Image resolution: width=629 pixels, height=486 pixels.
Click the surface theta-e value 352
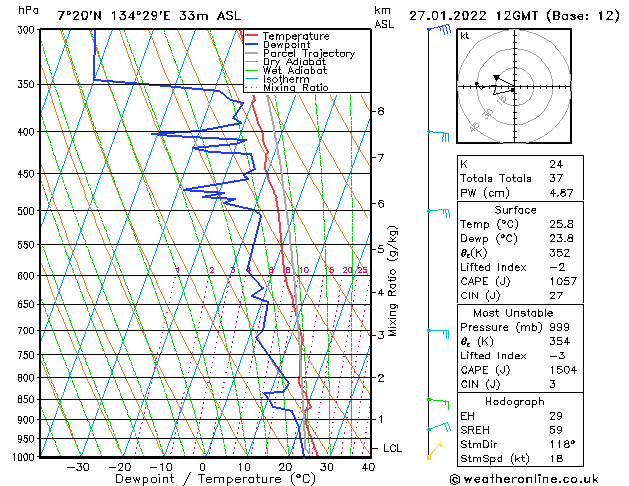[x=560, y=253]
